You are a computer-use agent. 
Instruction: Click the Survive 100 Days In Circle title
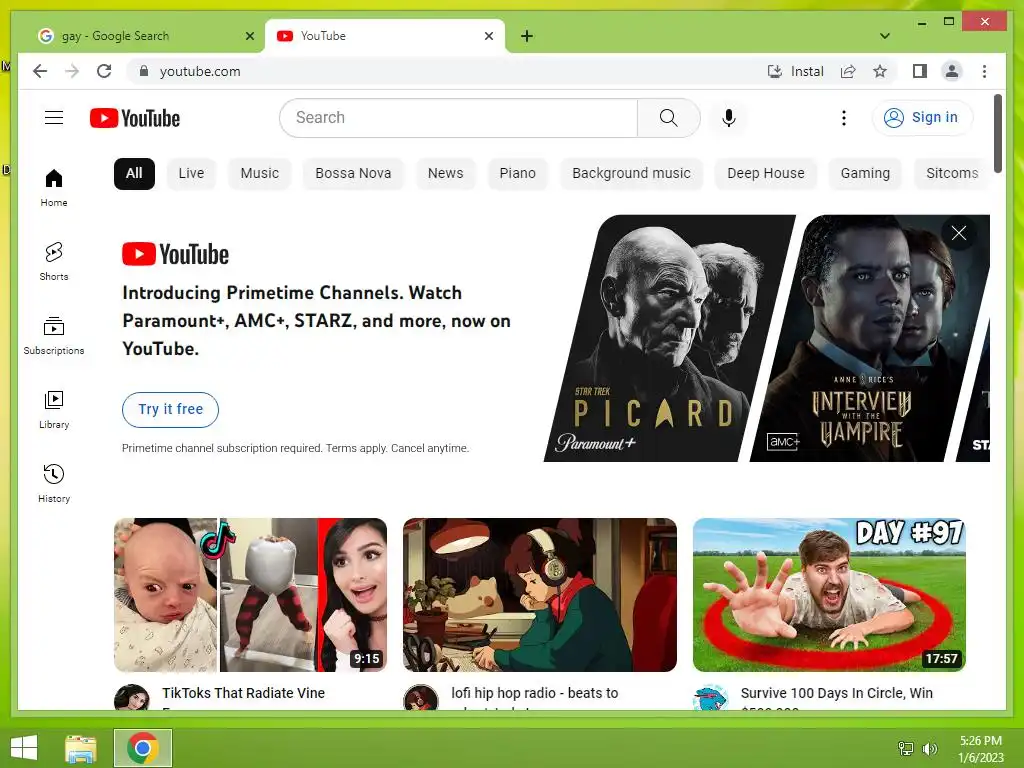click(x=837, y=694)
